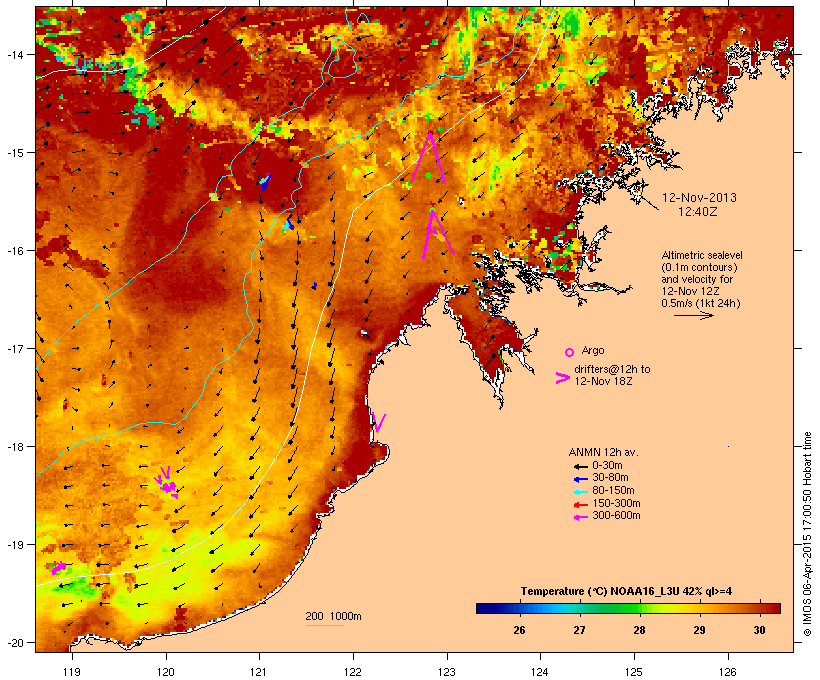This screenshot has width=820, height=680.
Task: Click the blue 30-80m legend arrow
Action: coord(580,479)
